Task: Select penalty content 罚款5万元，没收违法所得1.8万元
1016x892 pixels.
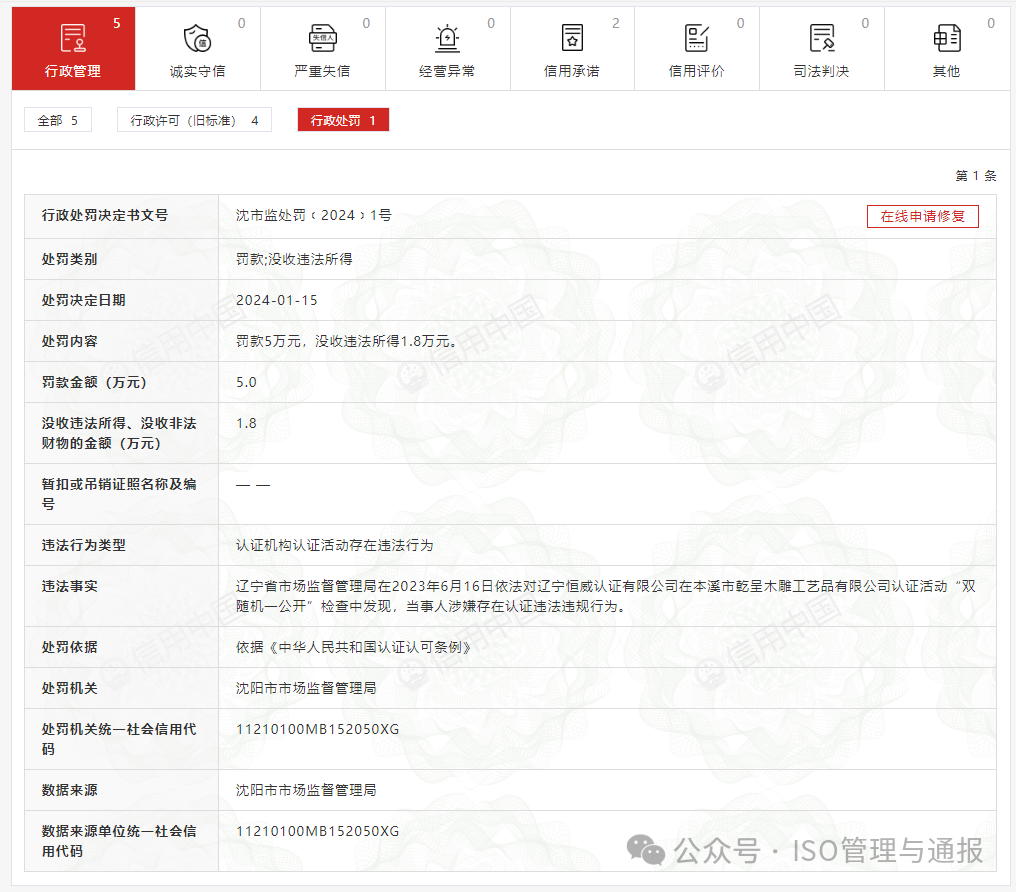Action: coord(346,341)
